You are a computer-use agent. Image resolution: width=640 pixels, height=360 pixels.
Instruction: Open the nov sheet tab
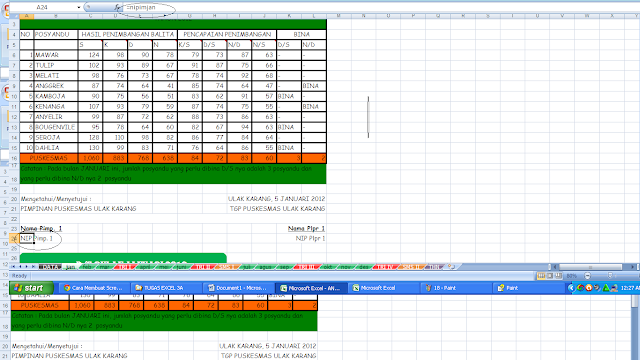346,267
